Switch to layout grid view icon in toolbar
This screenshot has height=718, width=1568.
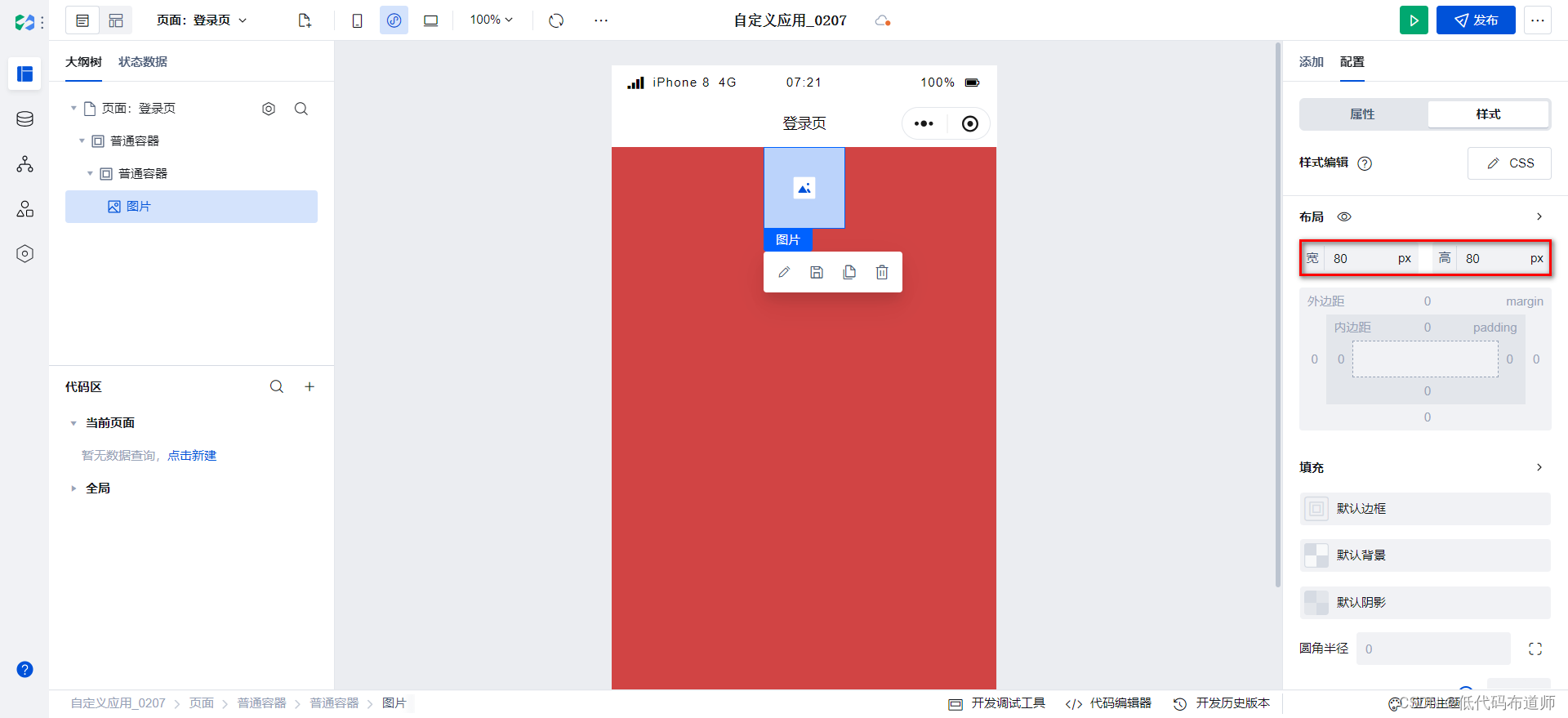pyautogui.click(x=116, y=20)
